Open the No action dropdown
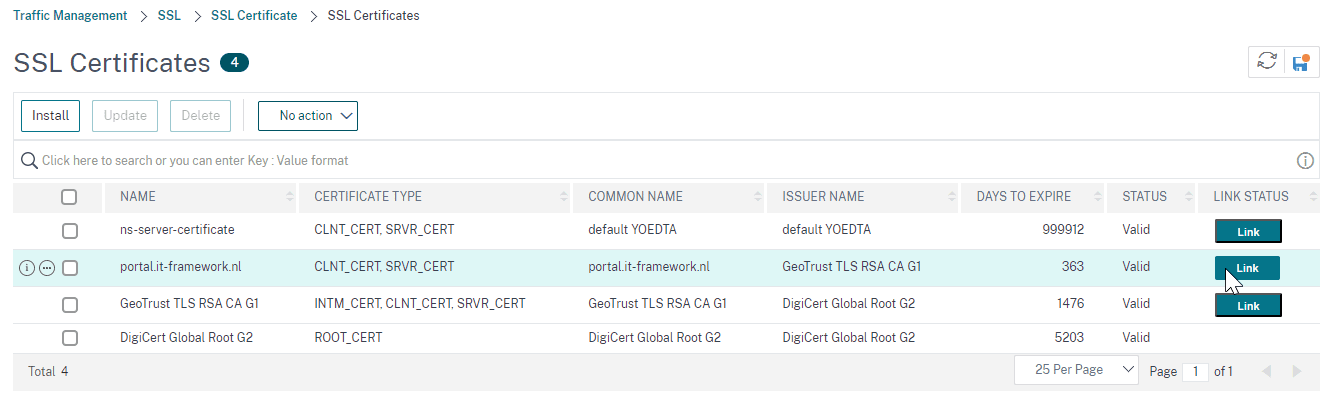The width and height of the screenshot is (1327, 397). pos(308,116)
